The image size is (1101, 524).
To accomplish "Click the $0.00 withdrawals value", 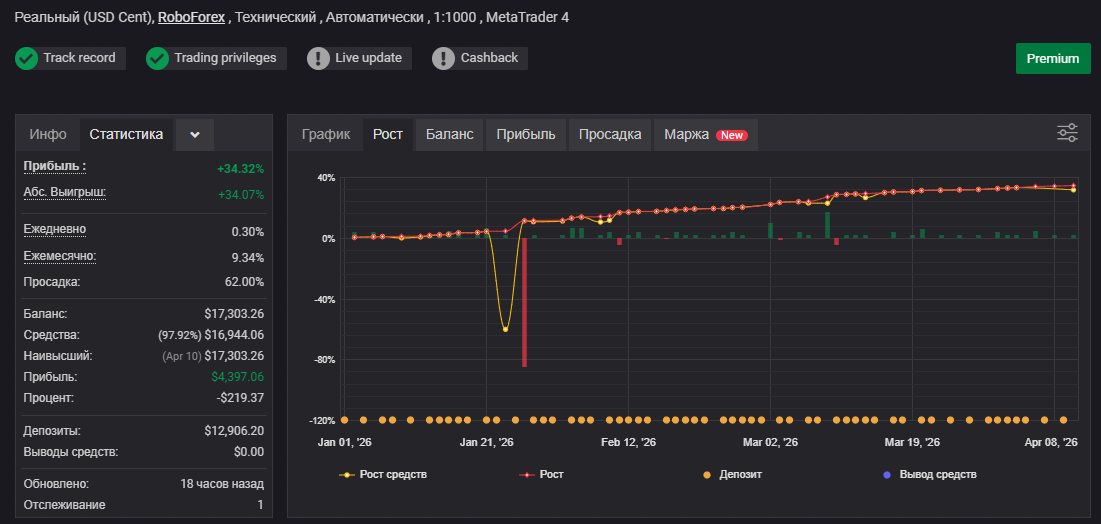I will 249,452.
